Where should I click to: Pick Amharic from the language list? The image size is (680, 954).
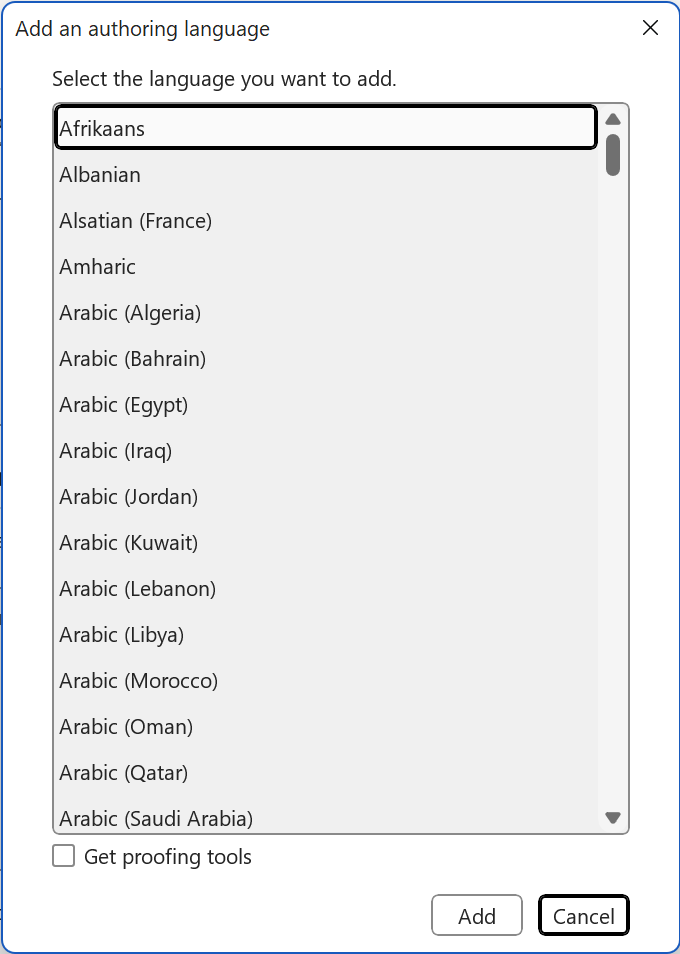point(326,266)
